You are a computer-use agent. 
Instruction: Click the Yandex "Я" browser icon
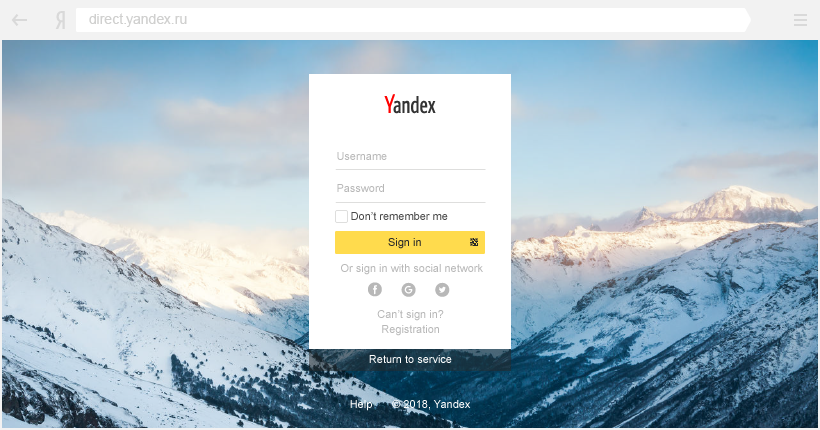coord(61,20)
